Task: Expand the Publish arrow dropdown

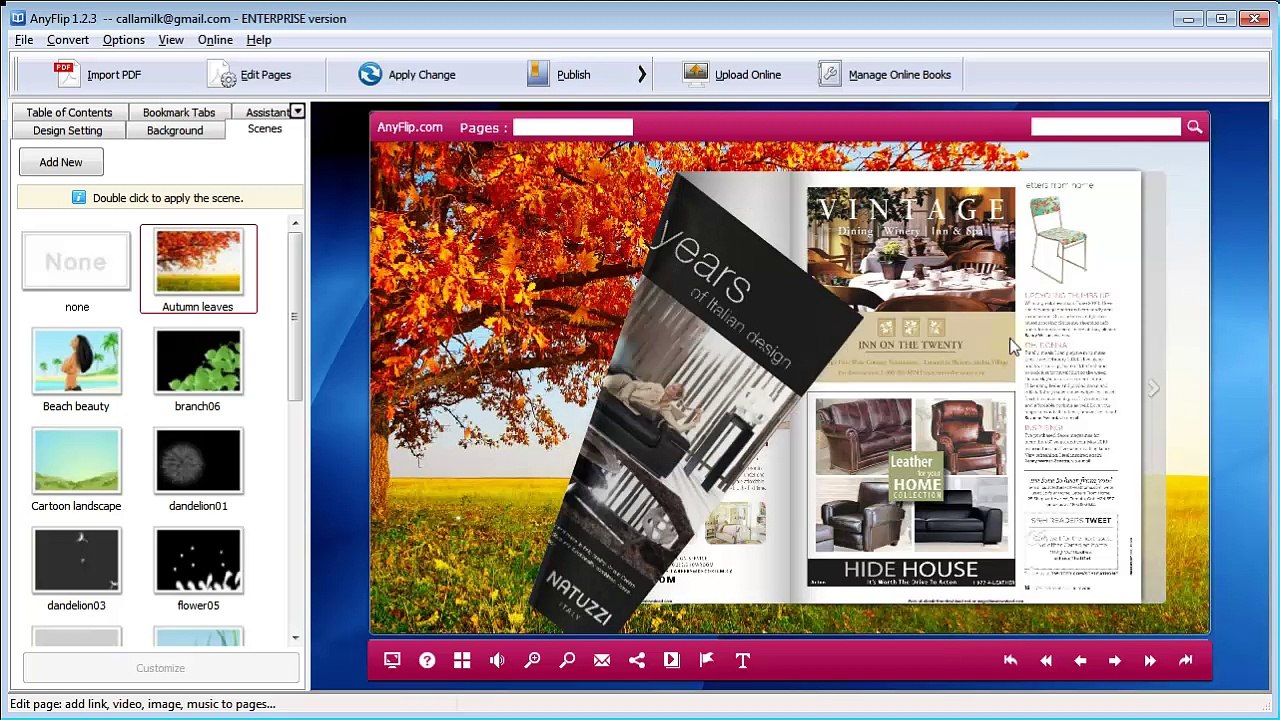Action: pos(642,75)
